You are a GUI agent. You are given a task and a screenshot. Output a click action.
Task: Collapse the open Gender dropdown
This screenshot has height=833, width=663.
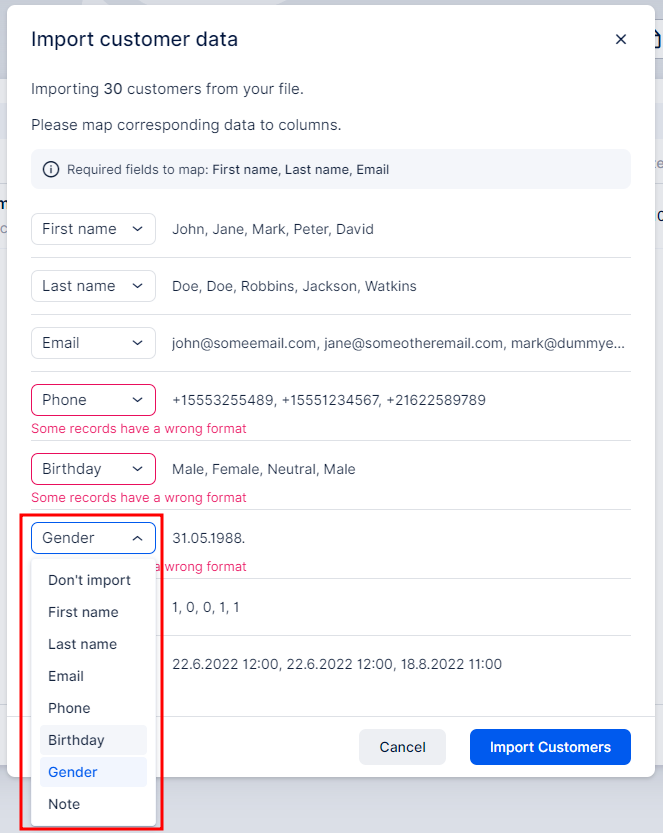pyautogui.click(x=94, y=538)
